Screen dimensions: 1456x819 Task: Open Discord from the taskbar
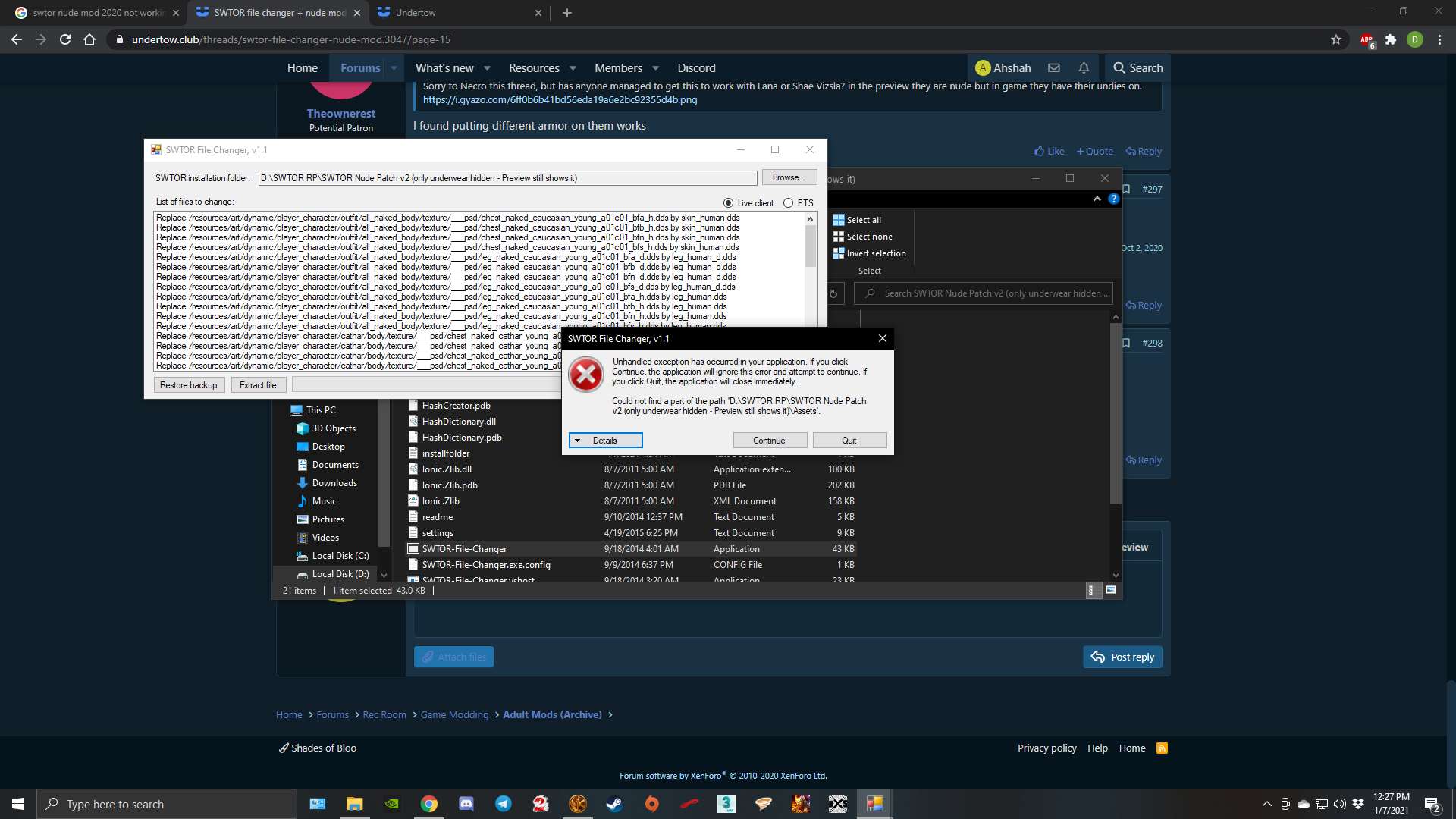(466, 804)
